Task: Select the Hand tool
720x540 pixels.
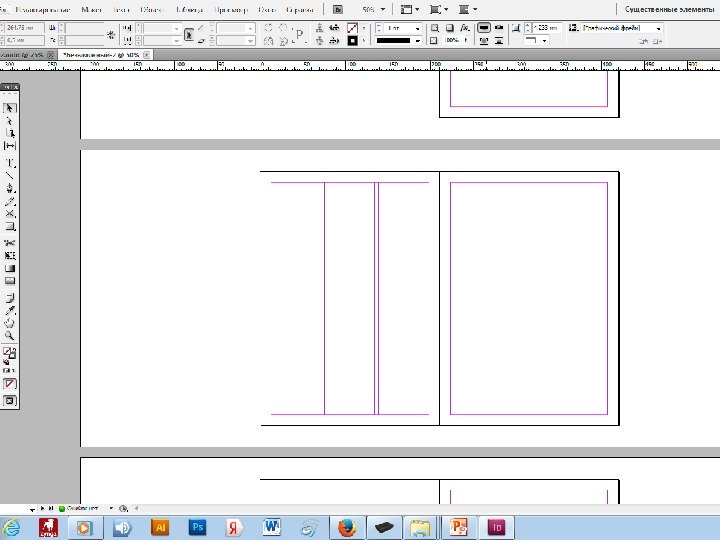Action: pyautogui.click(x=10, y=323)
